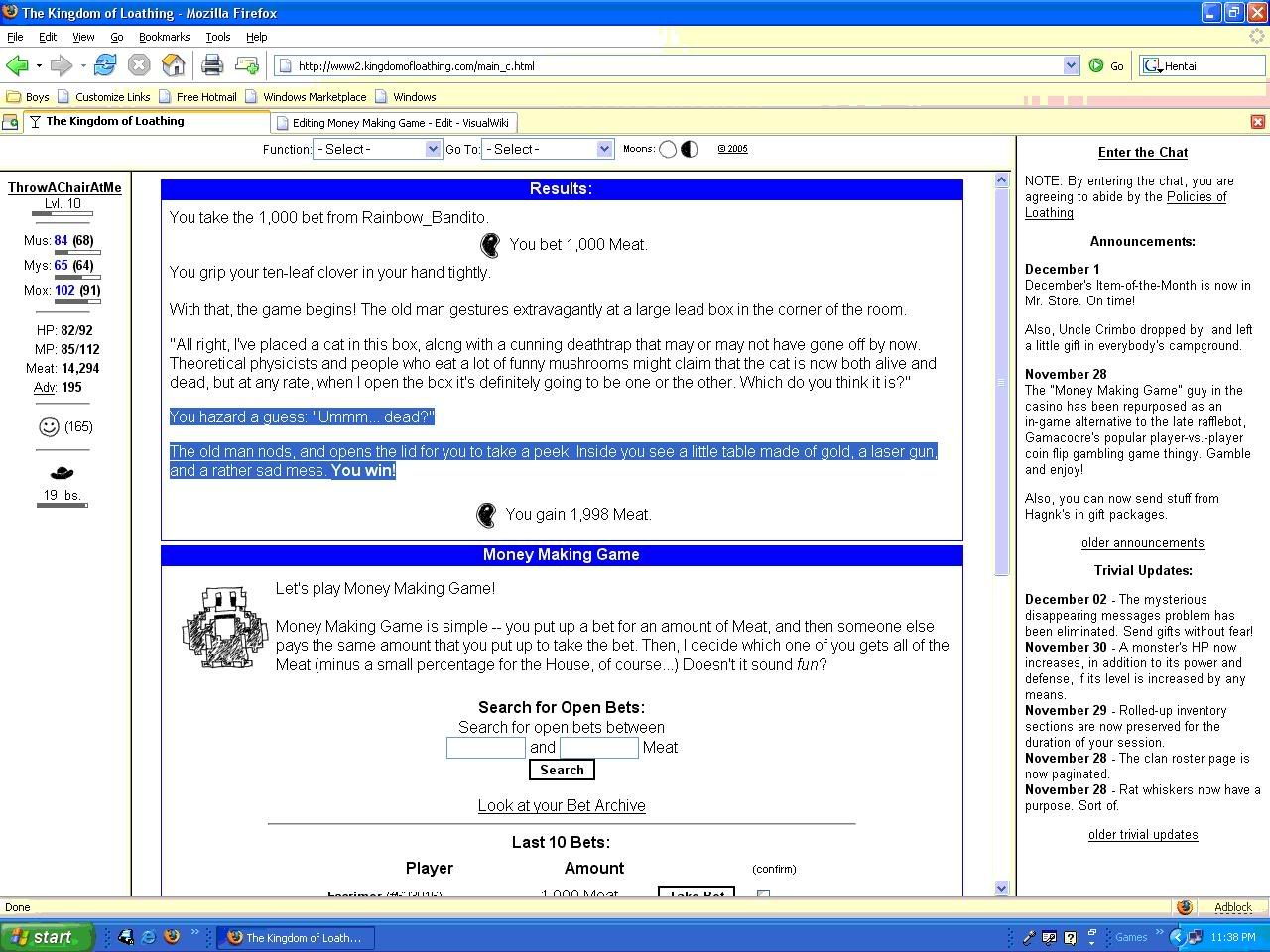Go to the Home page icon
1270x952 pixels.
tap(174, 66)
